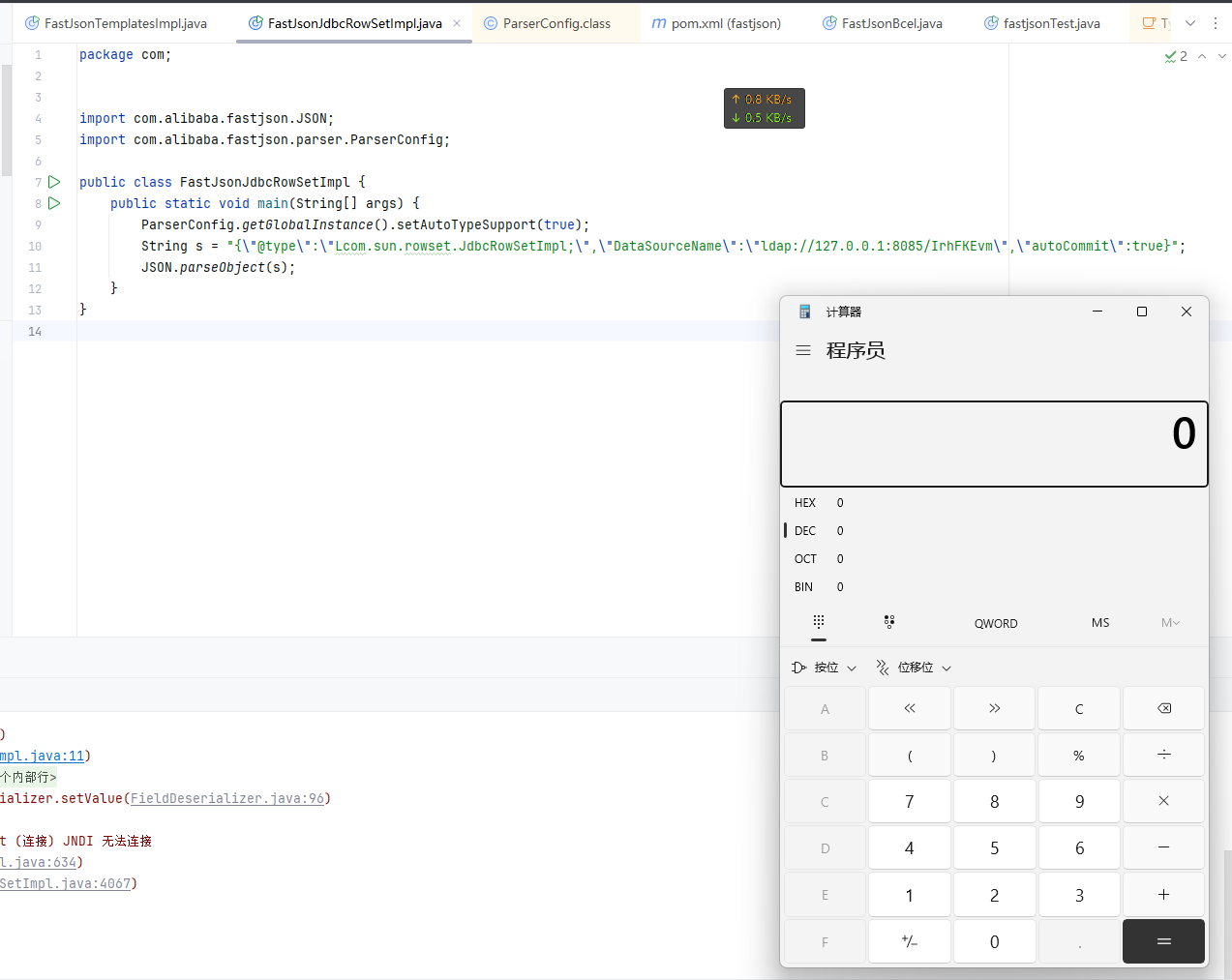Click digit 0 key
Image resolution: width=1232 pixels, height=980 pixels.
coord(995,941)
